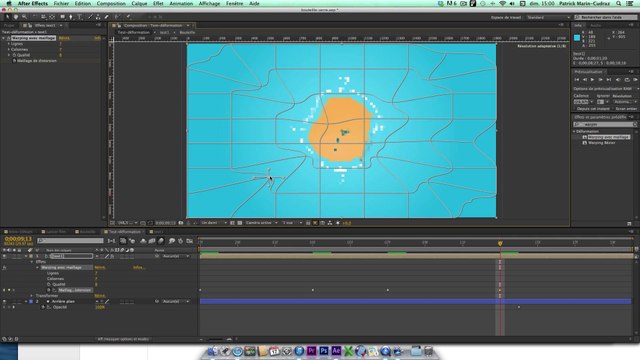640x360 pixels.
Task: Click the Frame Blending enable icon in timeline
Action: (152, 241)
